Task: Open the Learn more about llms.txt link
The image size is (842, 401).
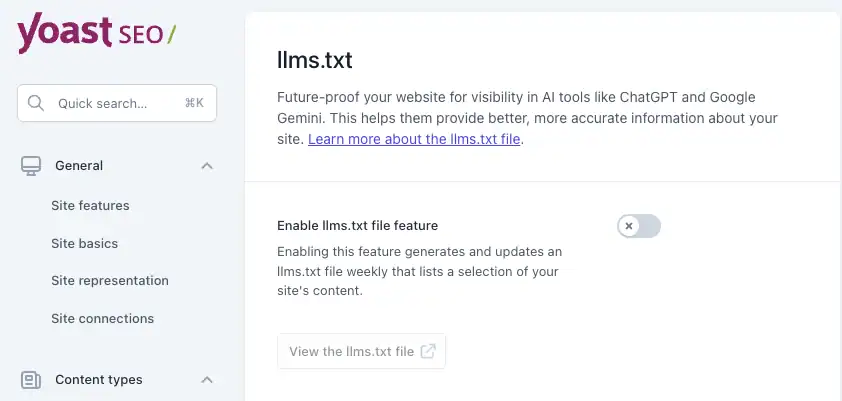Action: [414, 139]
